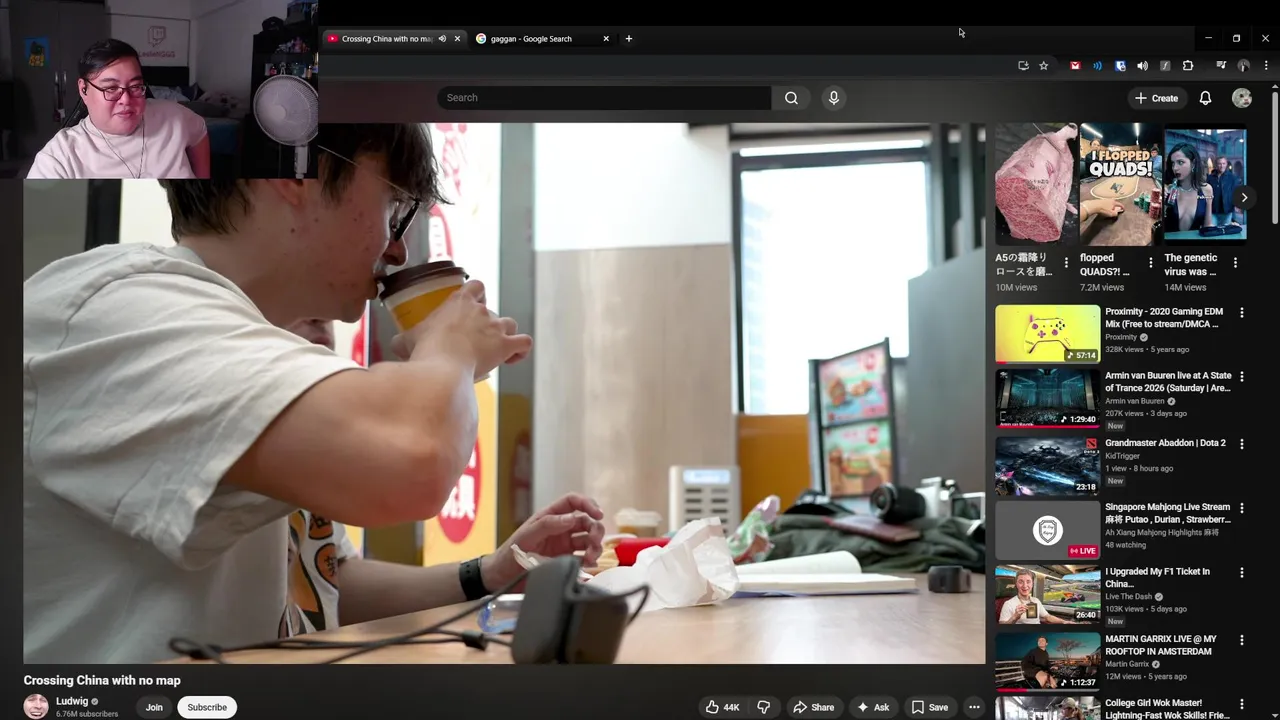The width and height of the screenshot is (1280, 720).
Task: Click the blue sound-waves extension icon
Action: point(1097,66)
